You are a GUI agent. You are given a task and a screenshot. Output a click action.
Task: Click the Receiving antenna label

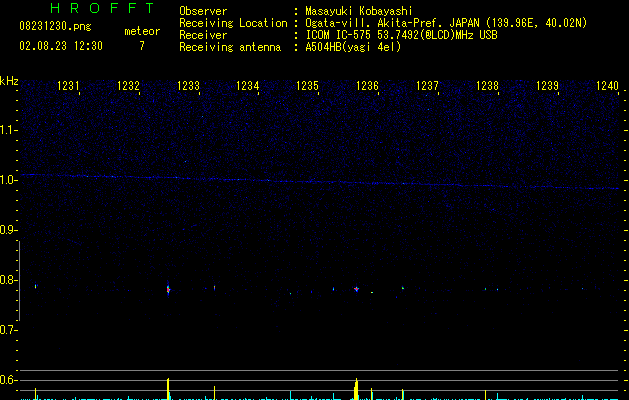coord(230,47)
